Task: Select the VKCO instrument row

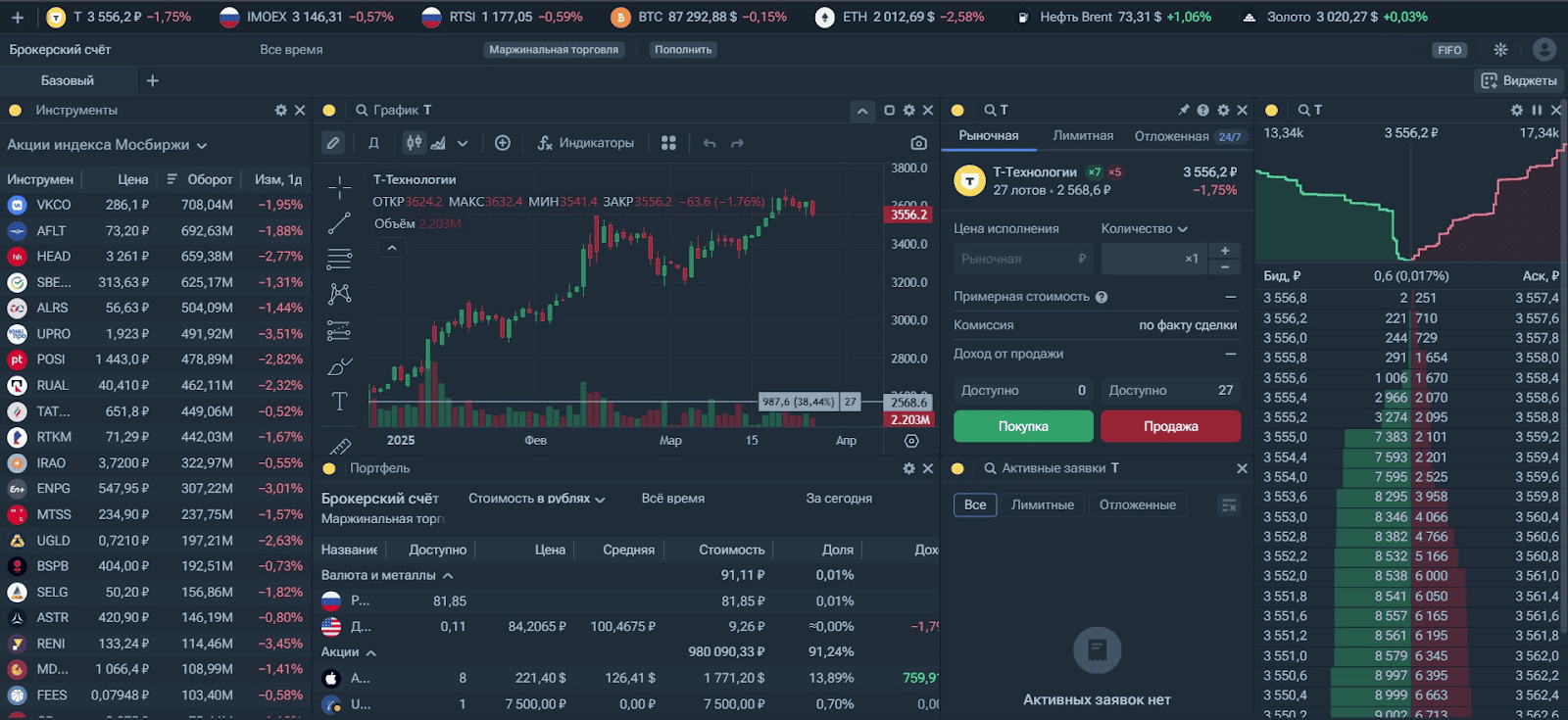Action: coord(156,205)
